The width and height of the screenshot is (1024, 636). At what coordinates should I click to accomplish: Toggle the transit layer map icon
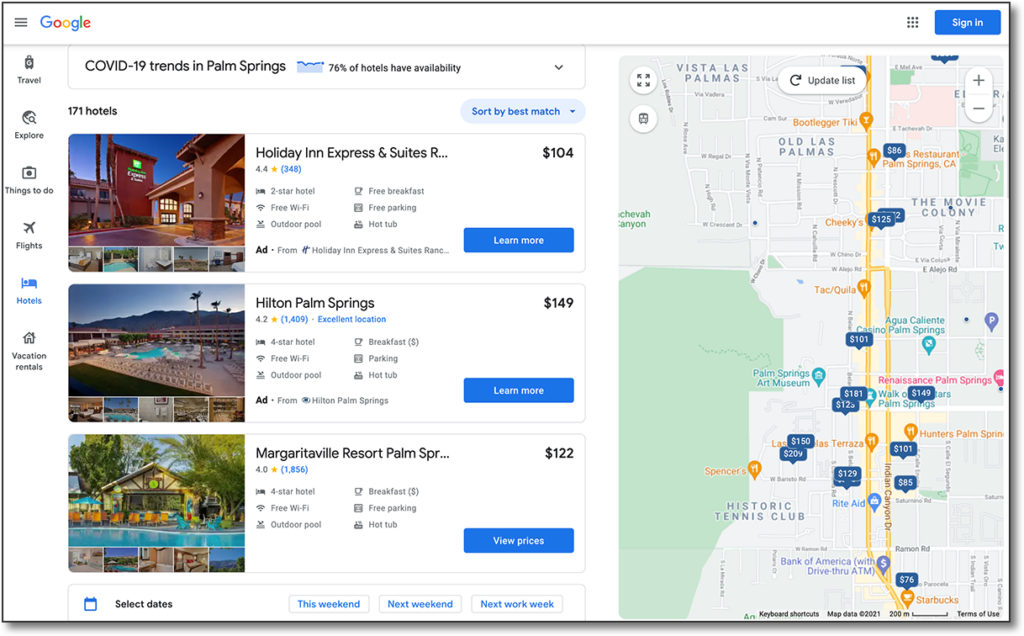tap(643, 119)
